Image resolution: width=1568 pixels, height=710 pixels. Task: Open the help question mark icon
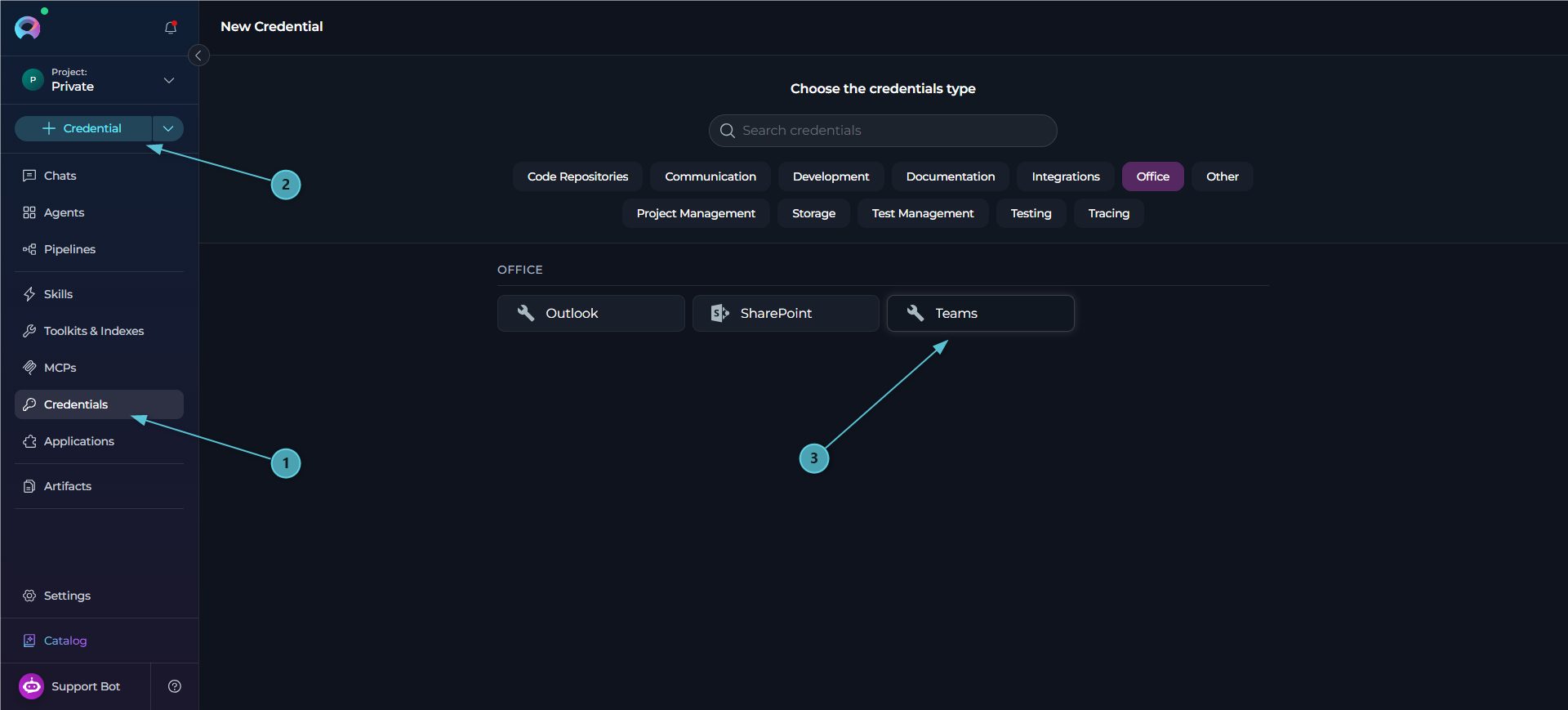pyautogui.click(x=175, y=686)
